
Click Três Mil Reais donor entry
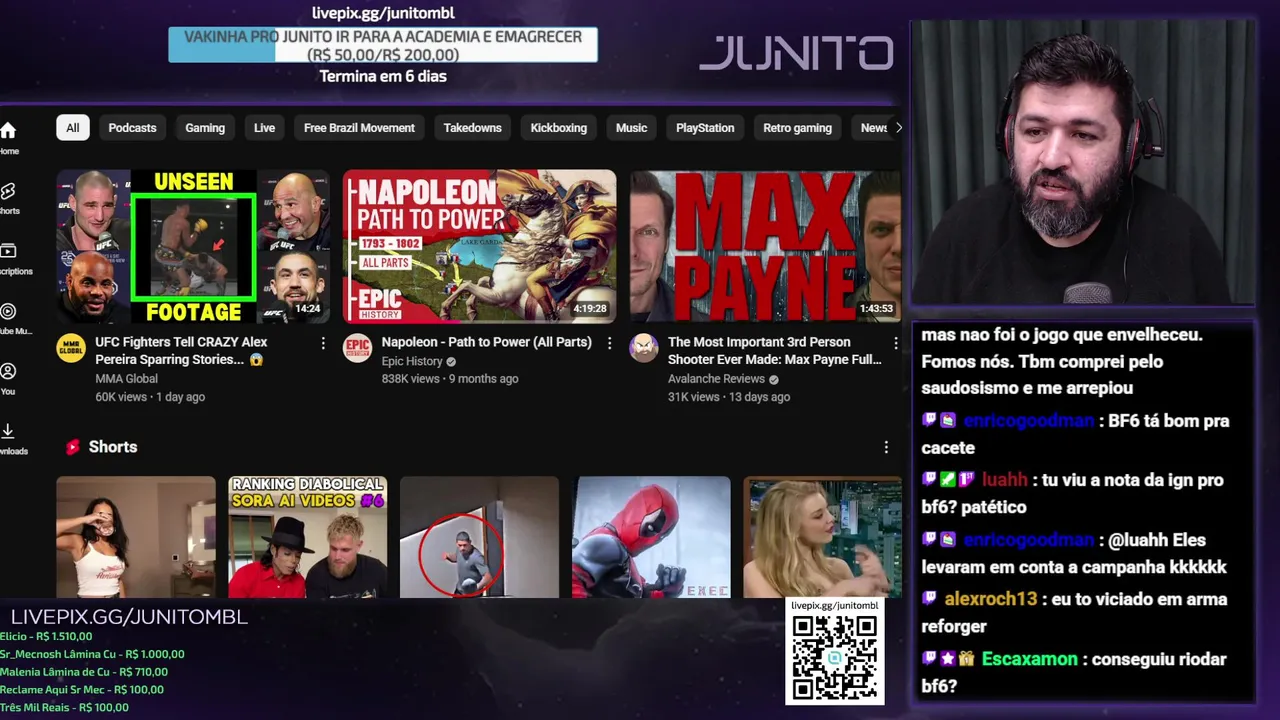pos(64,708)
